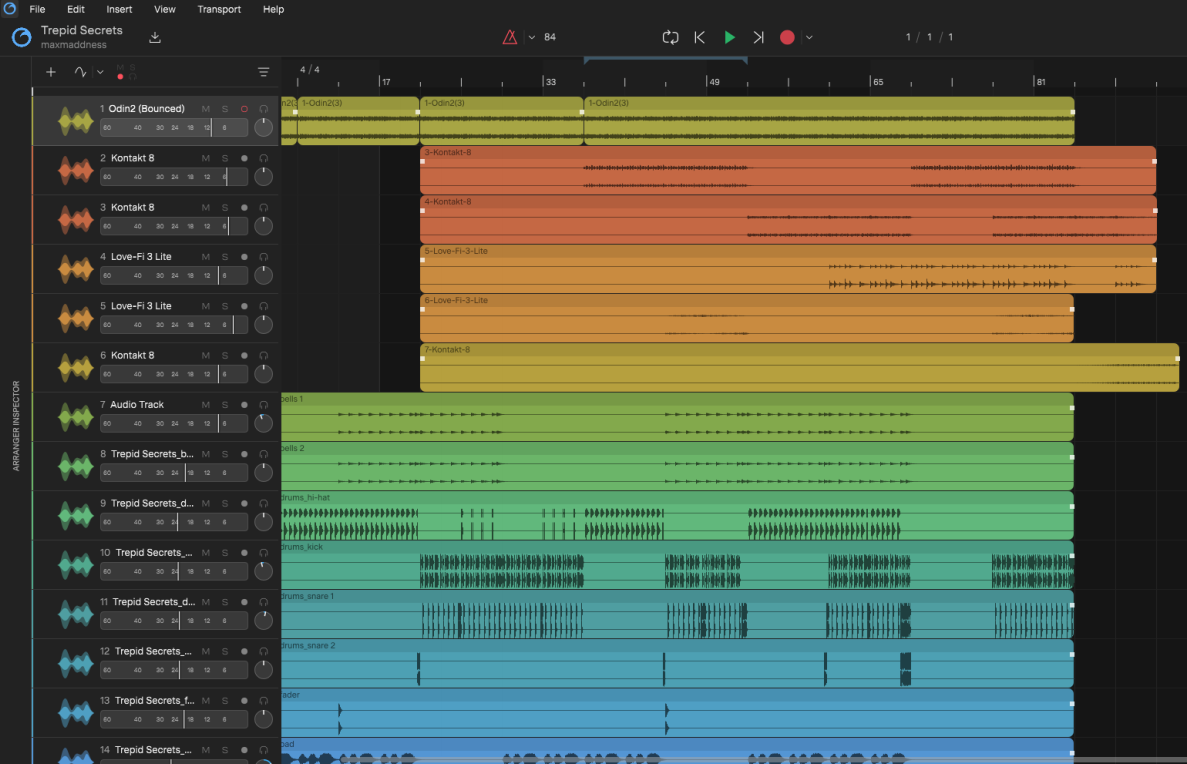Toggle monitoring on Odin2 (Bounced) track
Screen dimensions: 1187x764
tap(263, 109)
